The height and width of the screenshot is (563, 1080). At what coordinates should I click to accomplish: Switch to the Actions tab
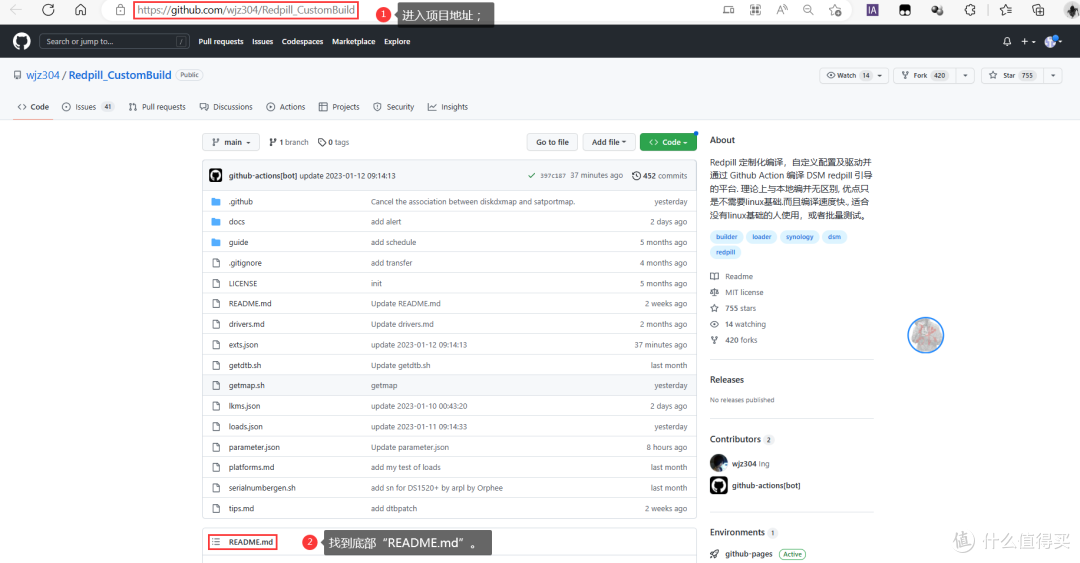[x=286, y=107]
